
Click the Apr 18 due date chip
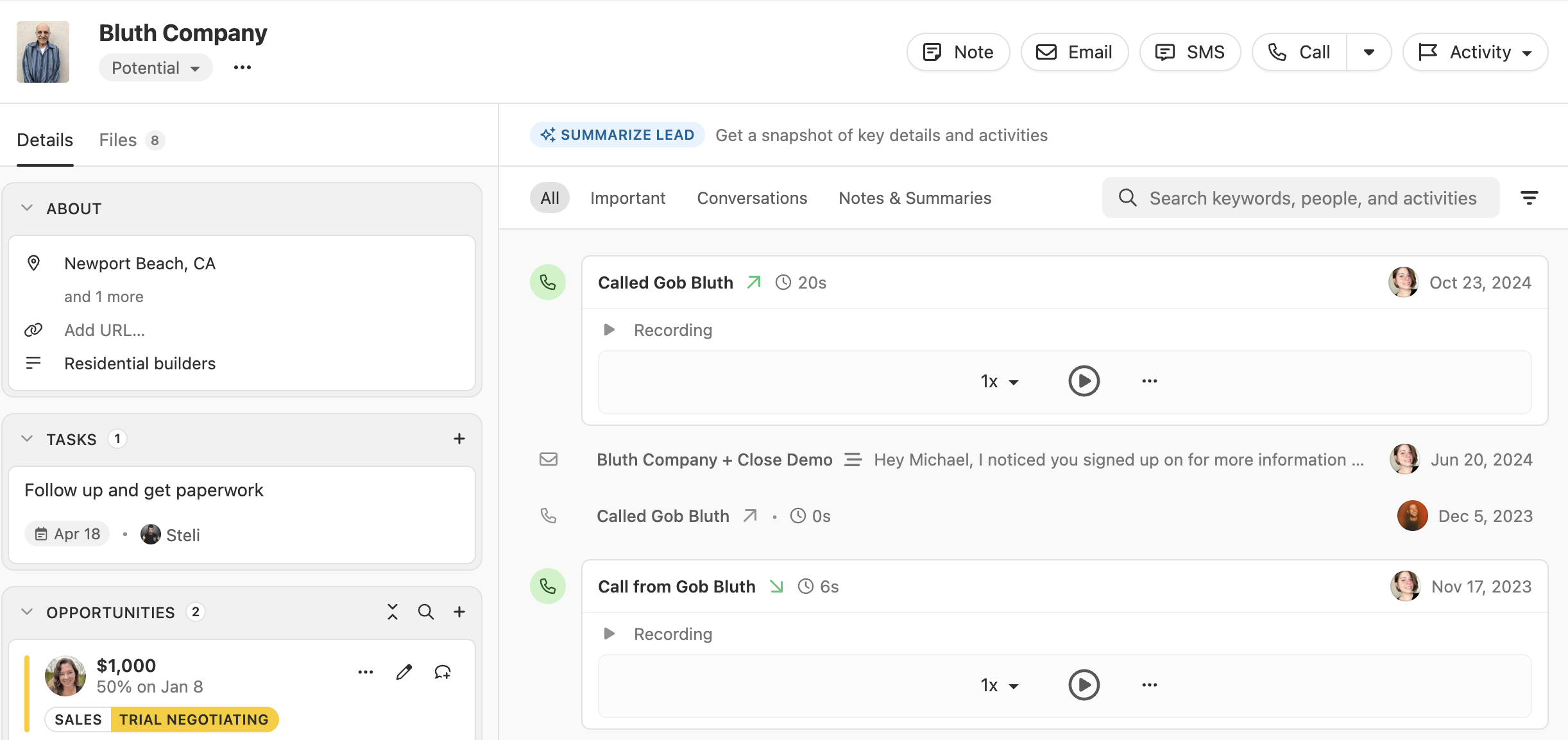click(x=67, y=534)
